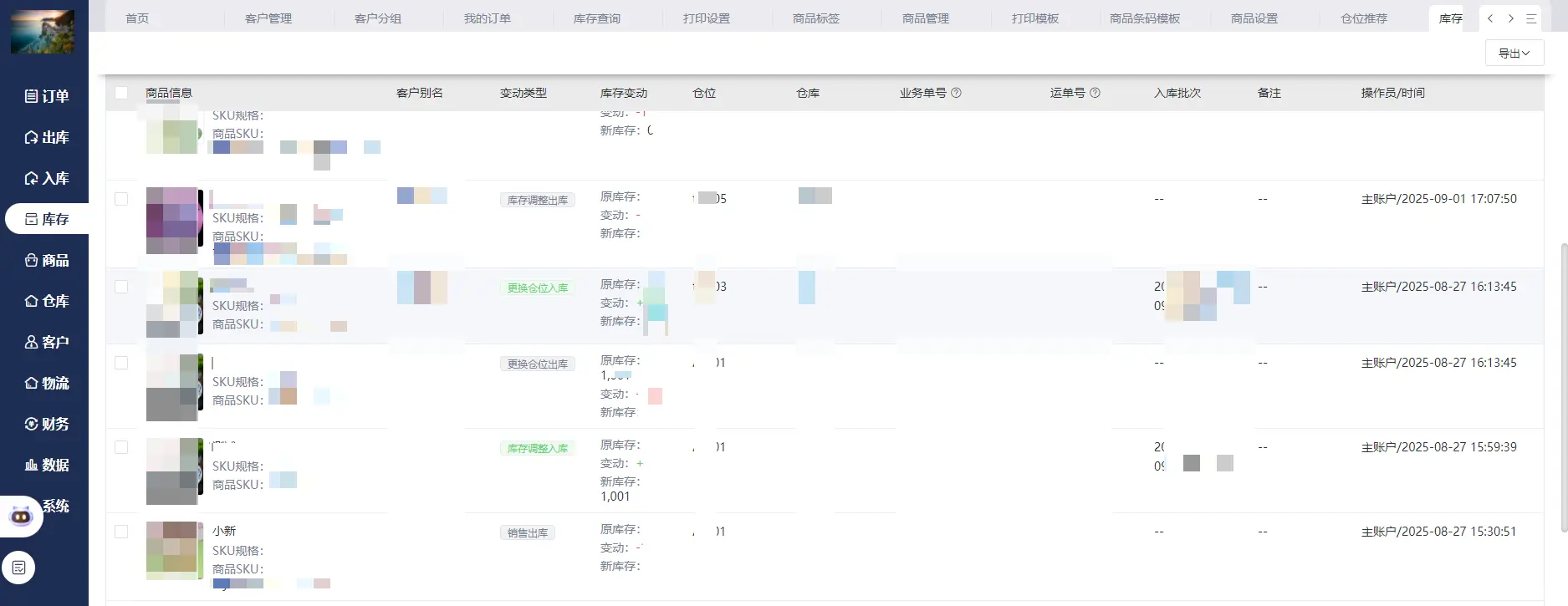The width and height of the screenshot is (1568, 606).
Task: Click the 入库批次 column header
Action: tap(1177, 93)
